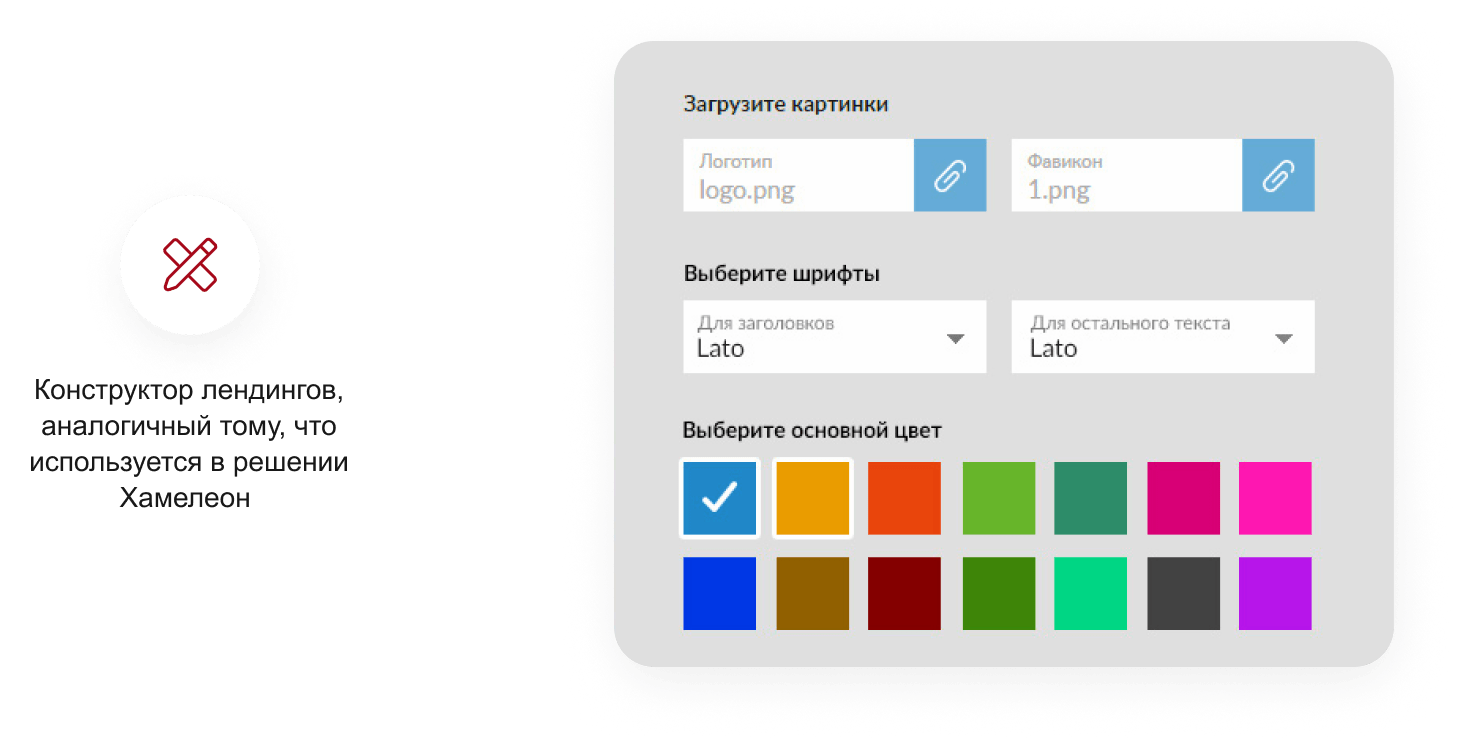Screen dimensions: 1484x740
Task: Choose the brown color swatch
Action: [812, 593]
